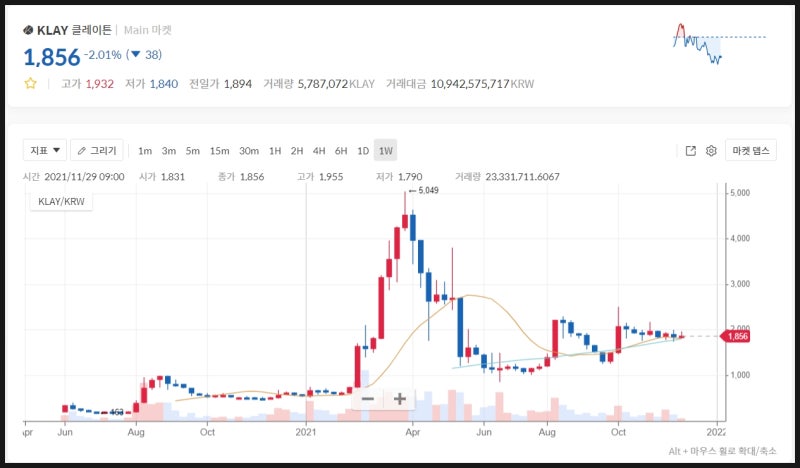Image resolution: width=800 pixels, height=468 pixels.
Task: Click the KLAY coin logo icon
Action: pyautogui.click(x=28, y=31)
